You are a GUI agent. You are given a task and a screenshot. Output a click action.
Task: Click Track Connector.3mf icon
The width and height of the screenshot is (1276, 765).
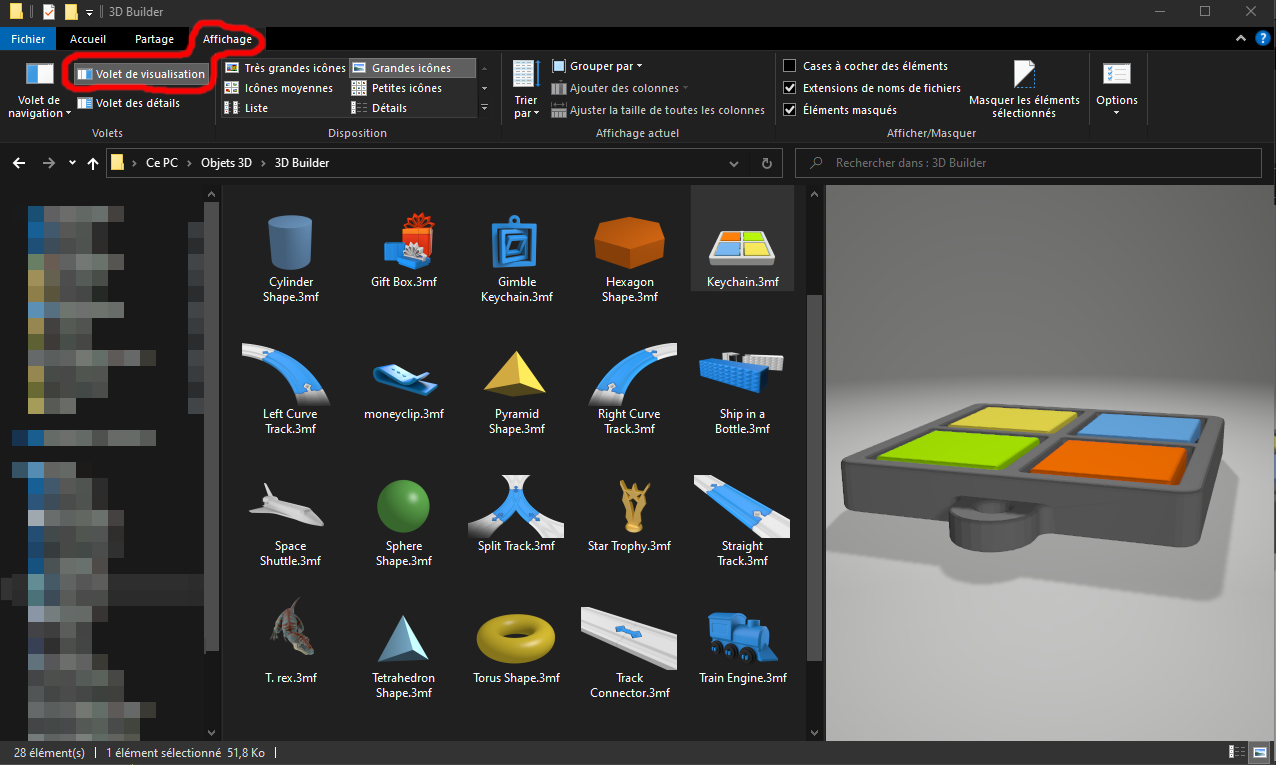click(629, 637)
